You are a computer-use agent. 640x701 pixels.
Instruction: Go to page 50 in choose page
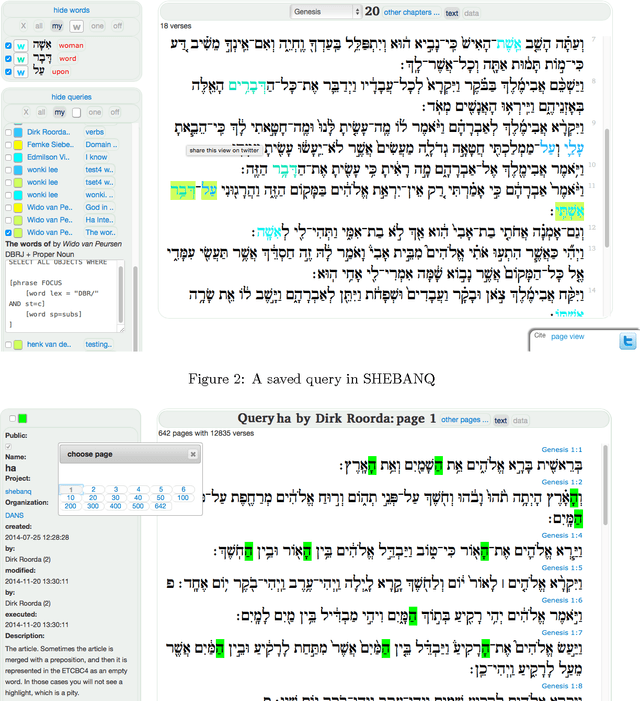pos(160,498)
